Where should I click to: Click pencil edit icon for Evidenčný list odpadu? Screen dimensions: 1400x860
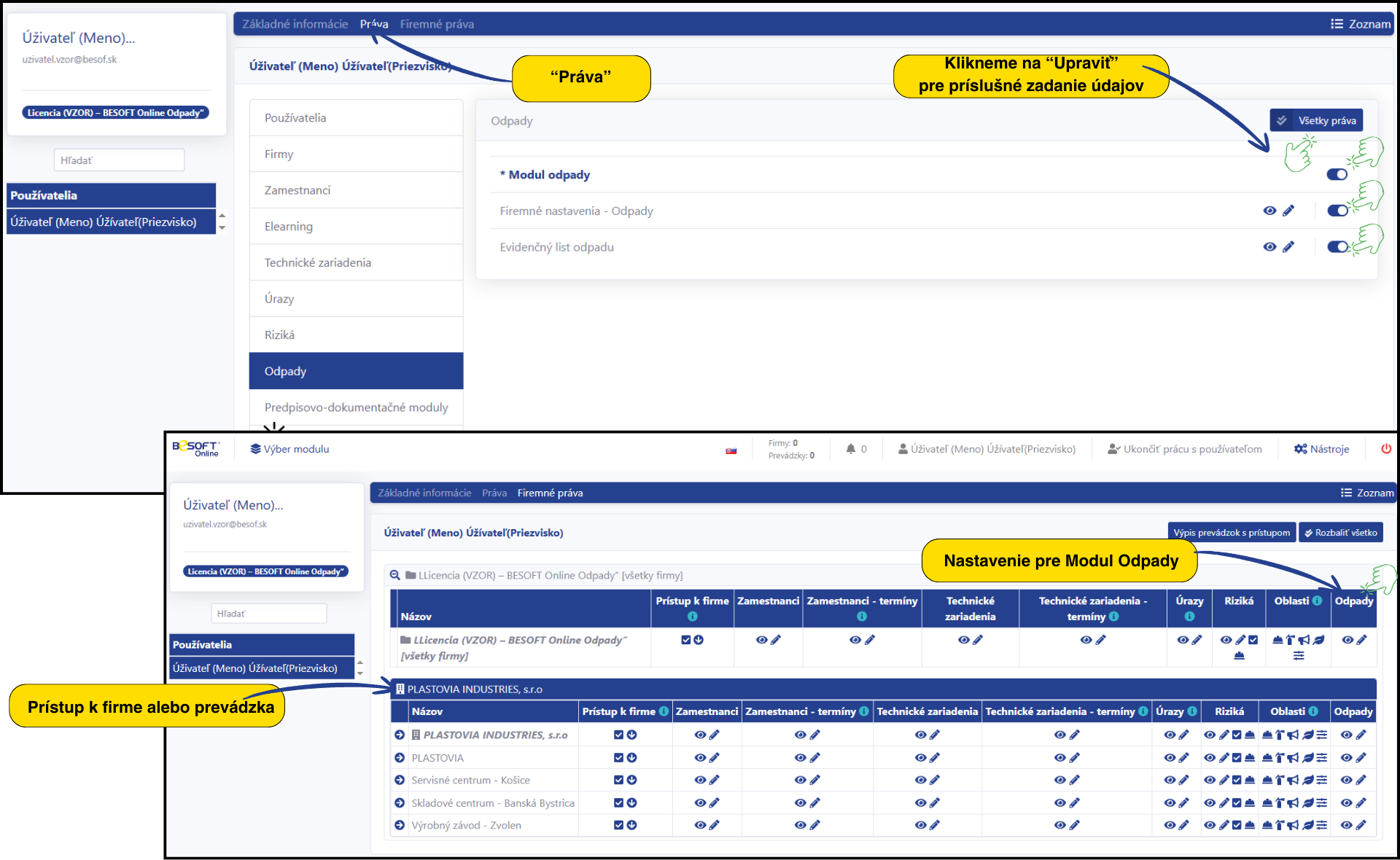(x=1288, y=247)
